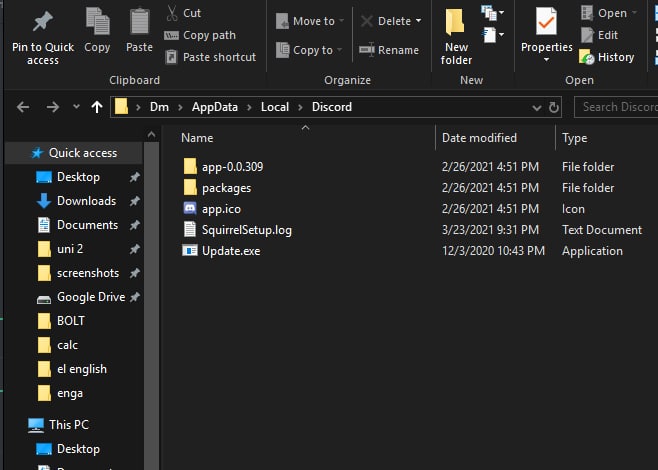This screenshot has height=470, width=658.
Task: Click 12/3/2020 10:43 PM date cell
Action: tap(493, 251)
